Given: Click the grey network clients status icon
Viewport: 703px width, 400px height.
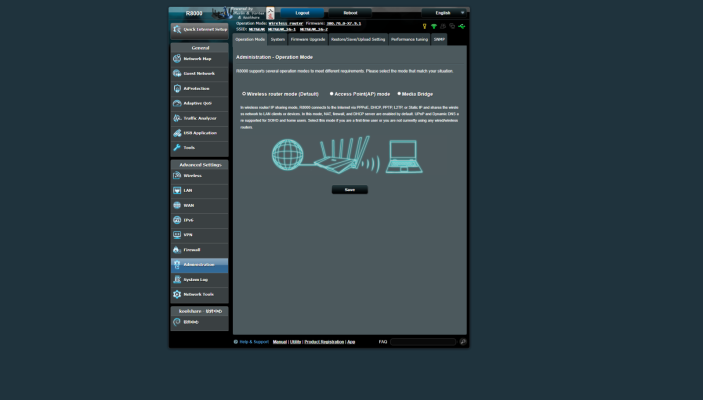Looking at the screenshot, I should [452, 26].
